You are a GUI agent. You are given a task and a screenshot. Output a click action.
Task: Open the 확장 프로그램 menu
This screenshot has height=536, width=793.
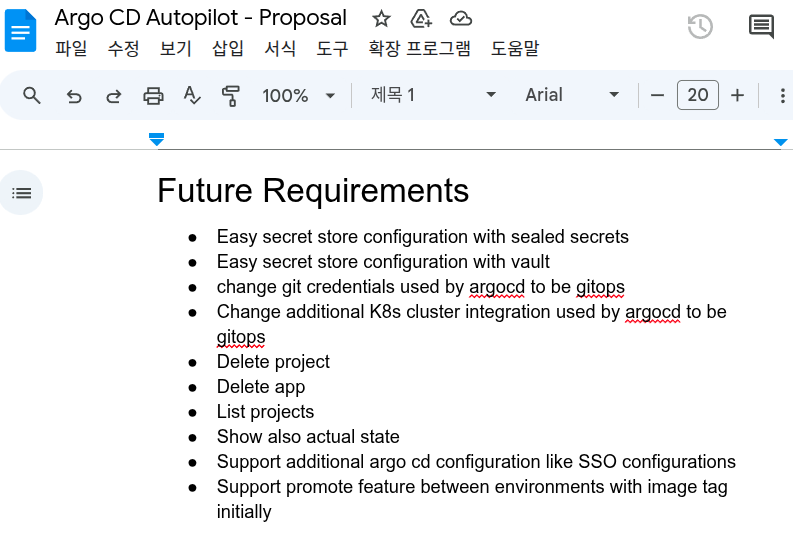click(x=419, y=49)
